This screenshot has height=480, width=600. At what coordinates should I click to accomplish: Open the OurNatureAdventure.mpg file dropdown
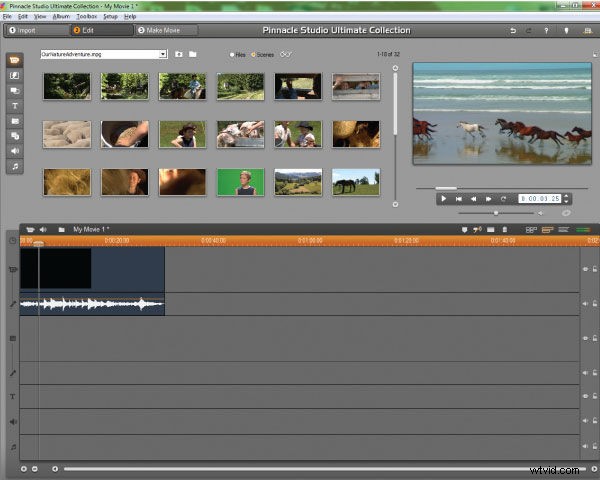[x=163, y=54]
